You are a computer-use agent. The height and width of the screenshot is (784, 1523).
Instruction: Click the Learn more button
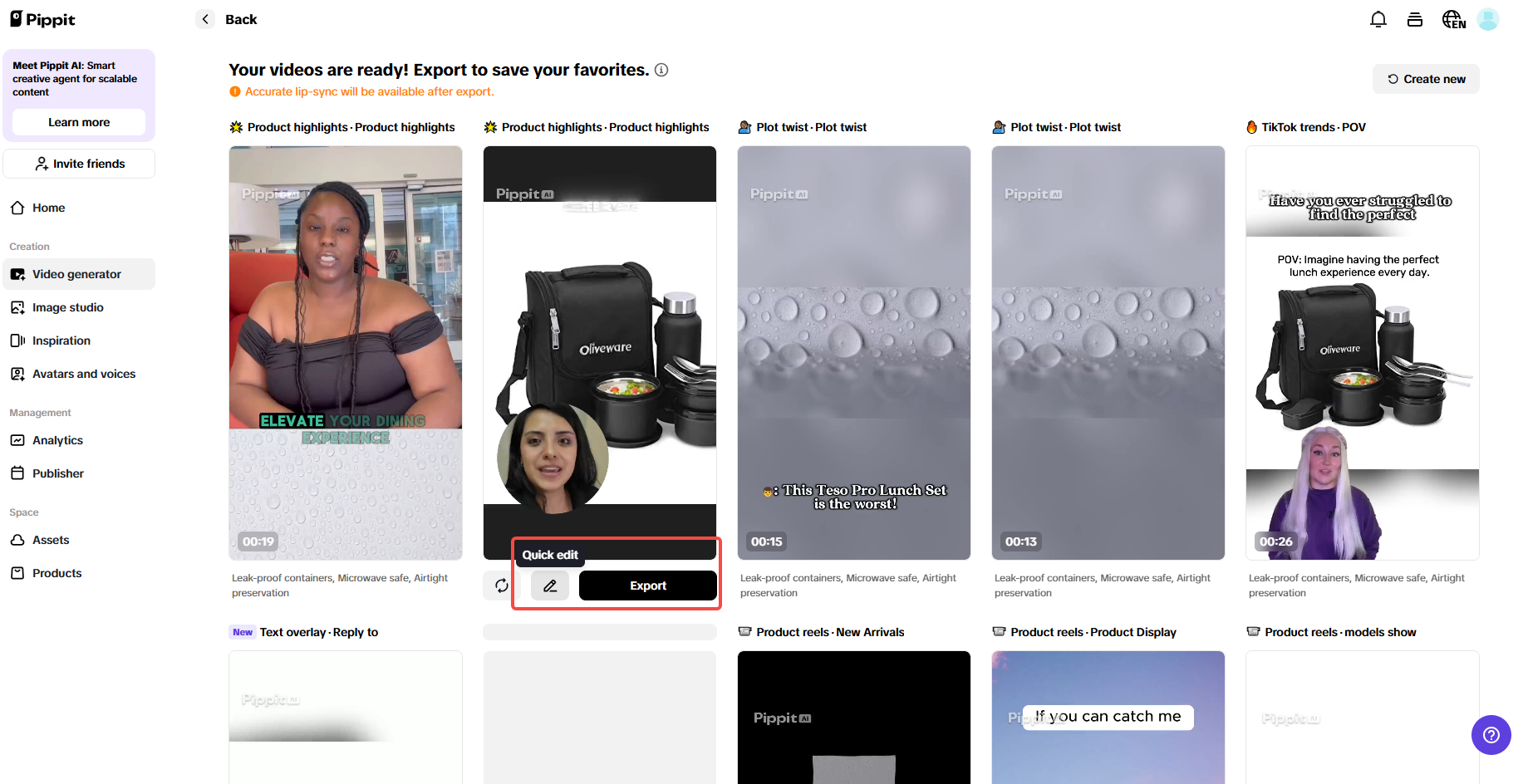point(79,122)
